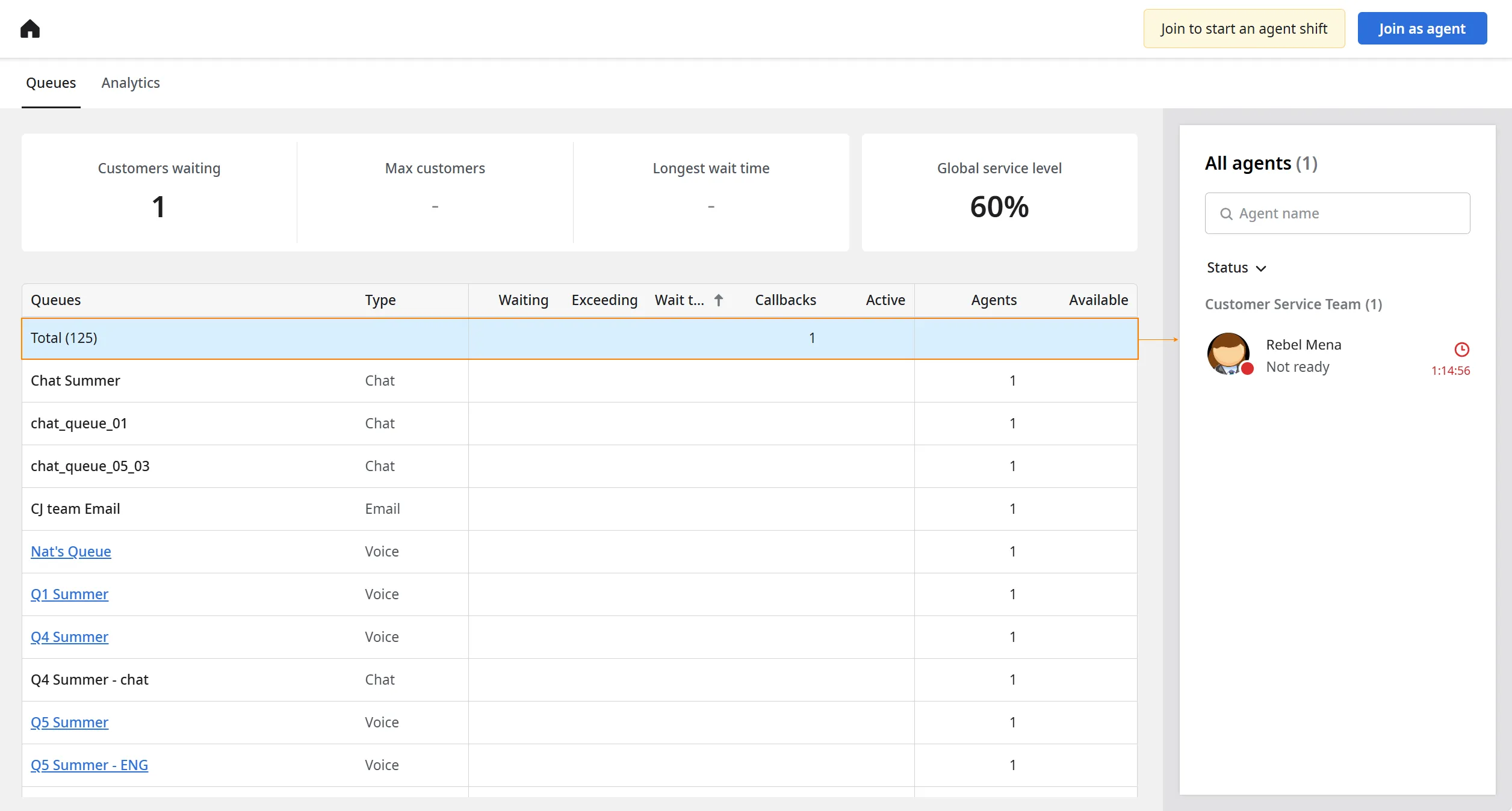Focus the Agent name search field
Viewport: 1512px width, 811px height.
(1337, 214)
